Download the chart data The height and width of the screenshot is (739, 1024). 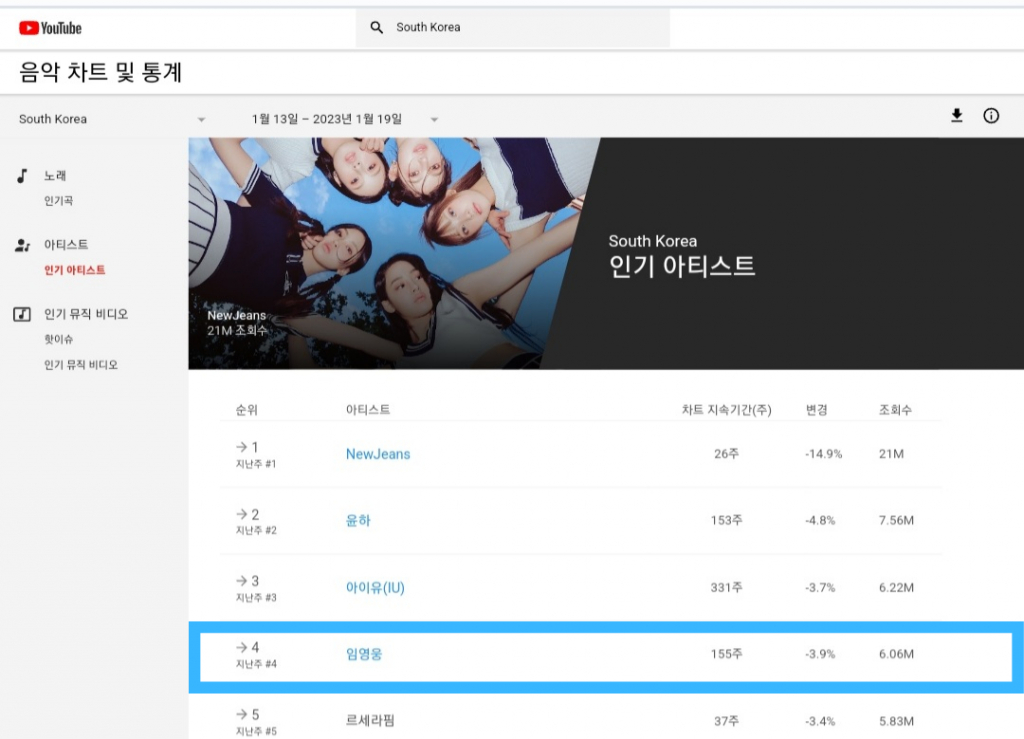[x=957, y=116]
